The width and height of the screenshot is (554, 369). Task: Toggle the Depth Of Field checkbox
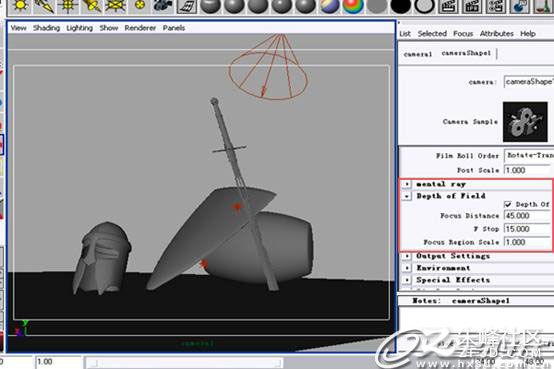pyautogui.click(x=508, y=204)
